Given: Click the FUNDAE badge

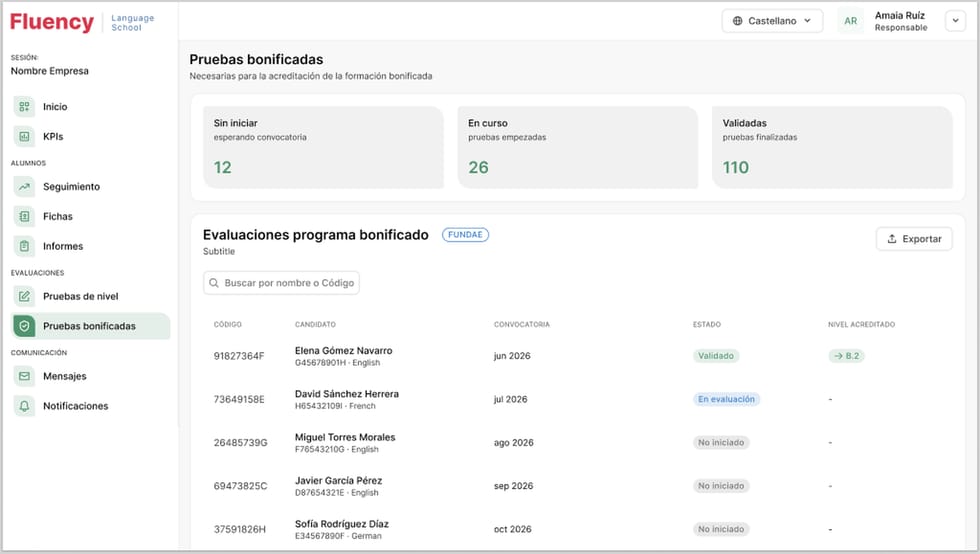Looking at the screenshot, I should tap(465, 234).
